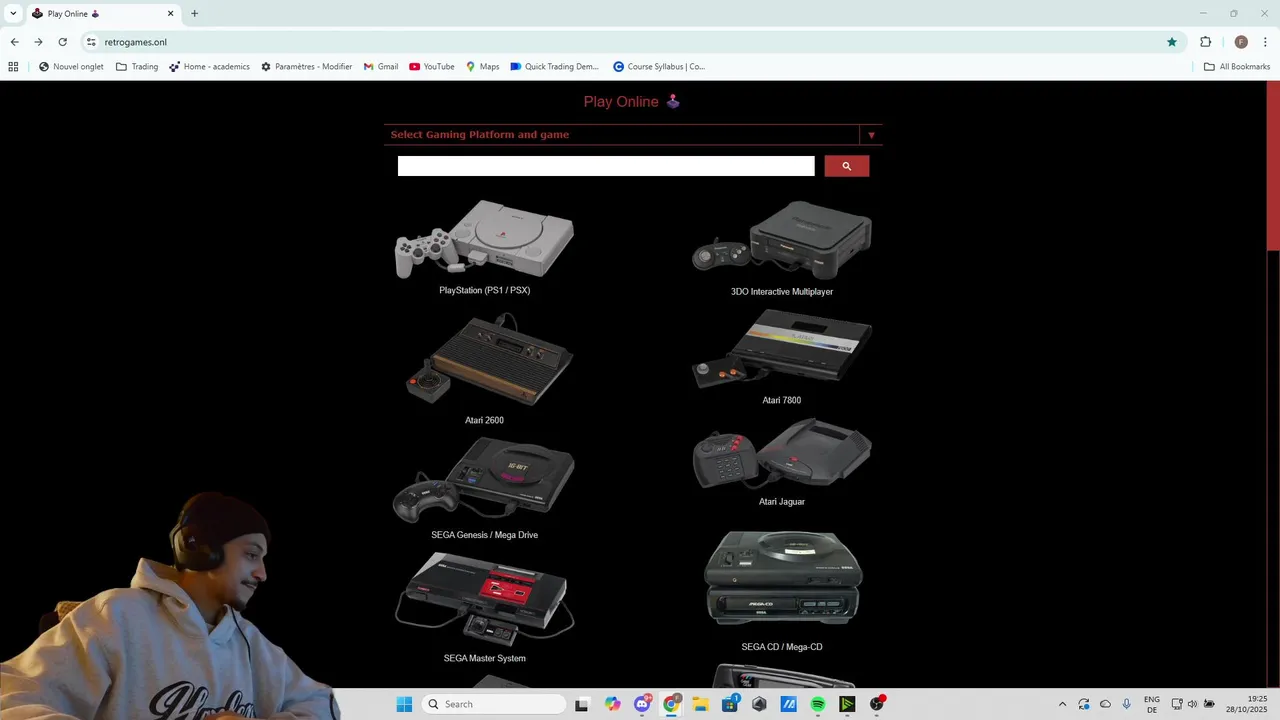The image size is (1280, 720).
Task: Open the ENG DE language switcher
Action: [x=1152, y=704]
